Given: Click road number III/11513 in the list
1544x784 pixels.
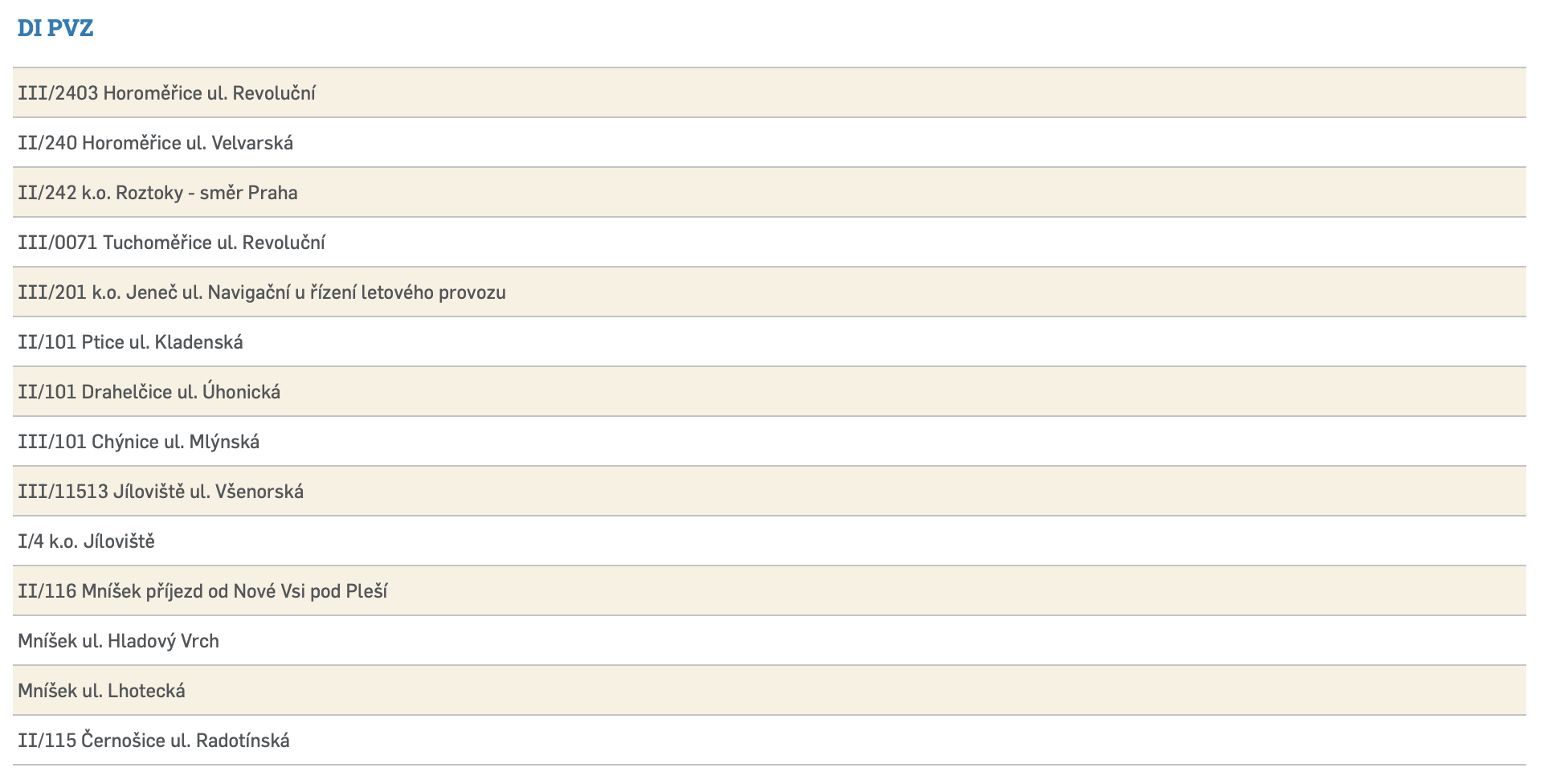Looking at the screenshot, I should tap(63, 492).
